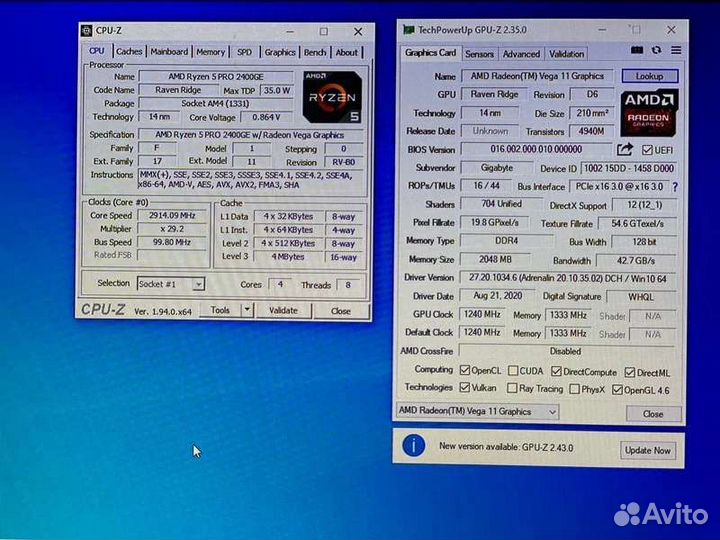Click the BIOS version share/export icon
720x540 pixels.
(x=624, y=149)
